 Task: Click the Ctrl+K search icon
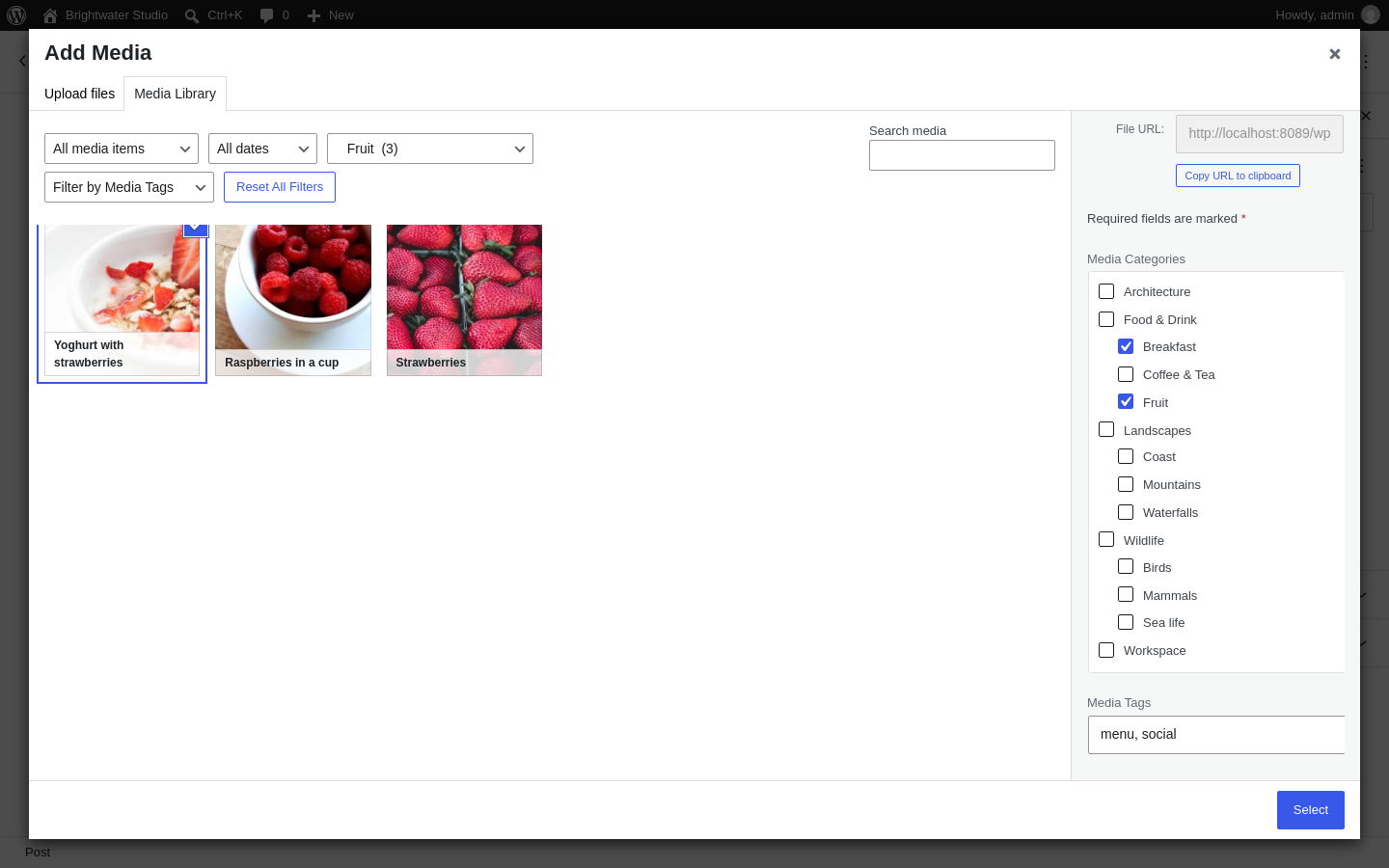coord(192,15)
